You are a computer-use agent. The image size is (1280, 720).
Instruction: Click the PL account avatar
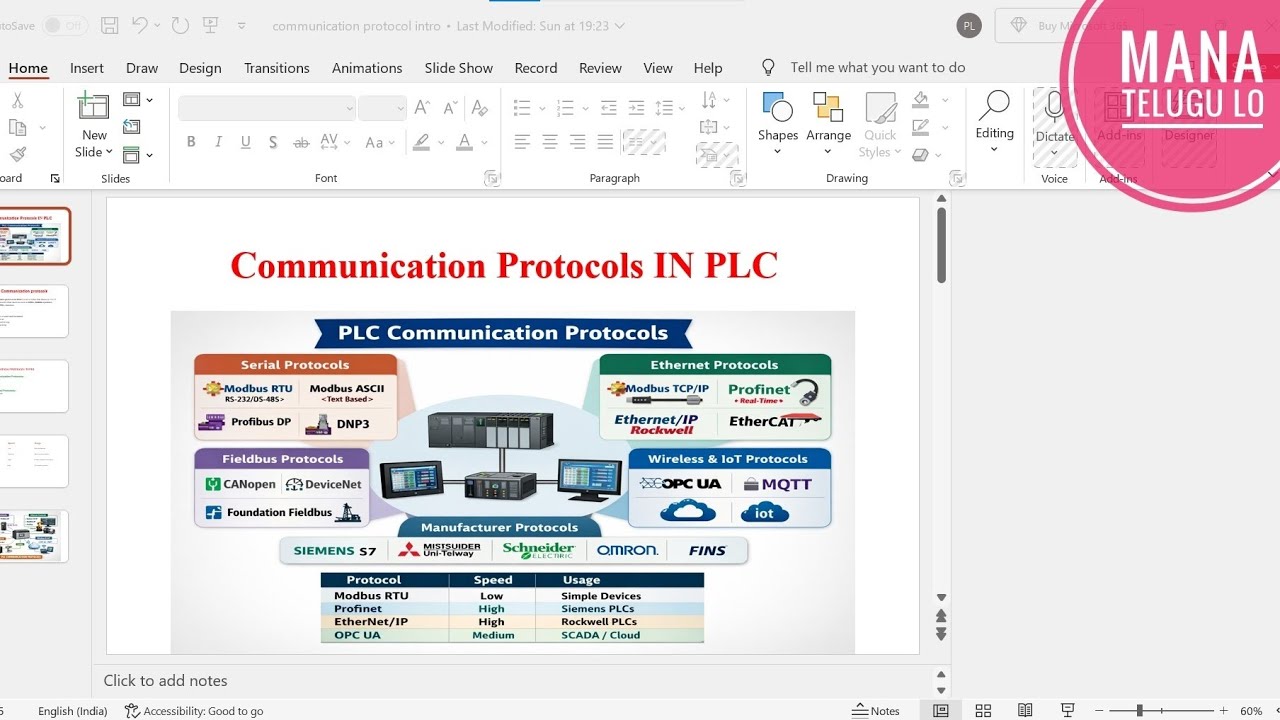969,26
